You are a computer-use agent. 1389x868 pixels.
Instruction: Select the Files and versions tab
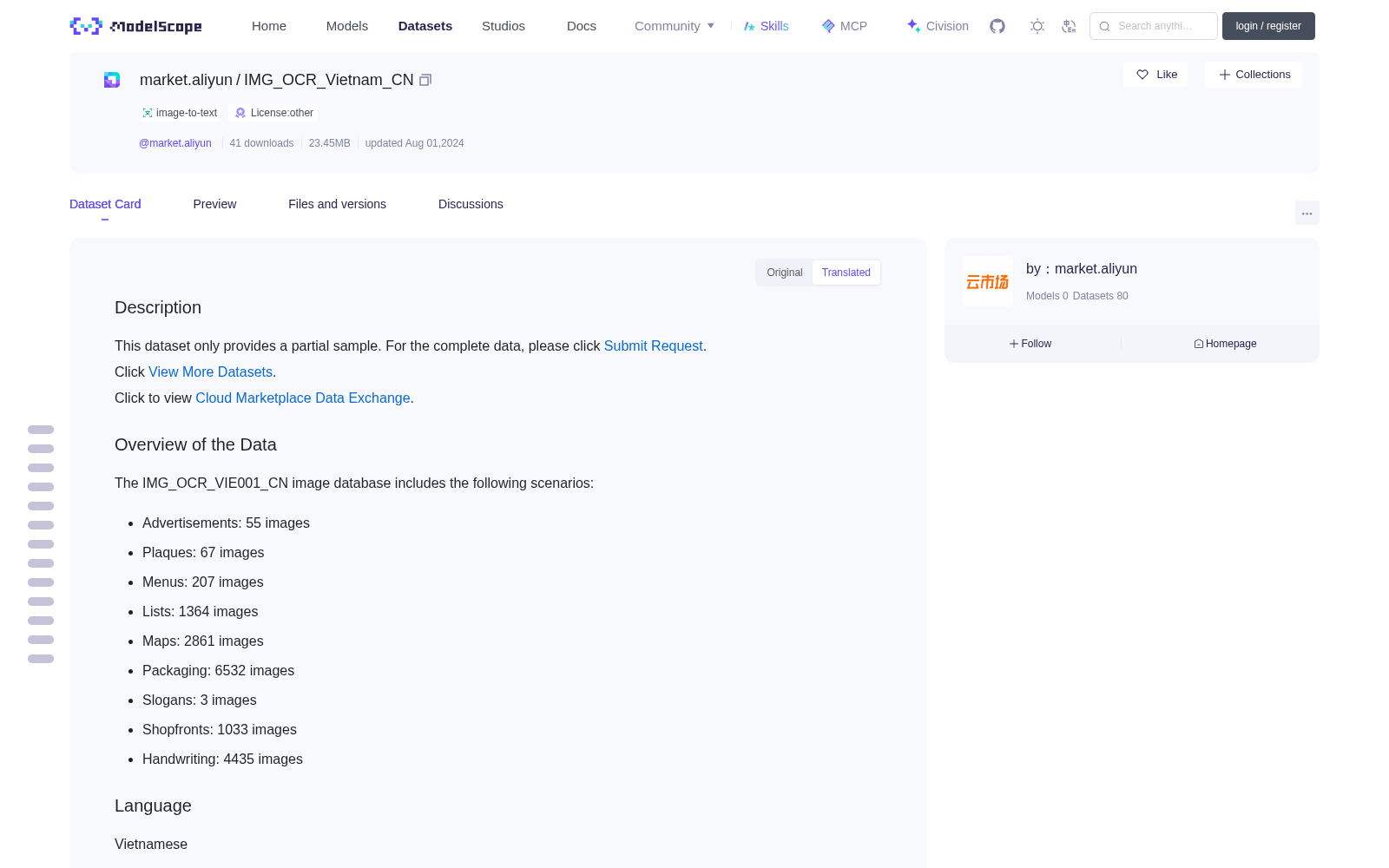click(x=337, y=204)
